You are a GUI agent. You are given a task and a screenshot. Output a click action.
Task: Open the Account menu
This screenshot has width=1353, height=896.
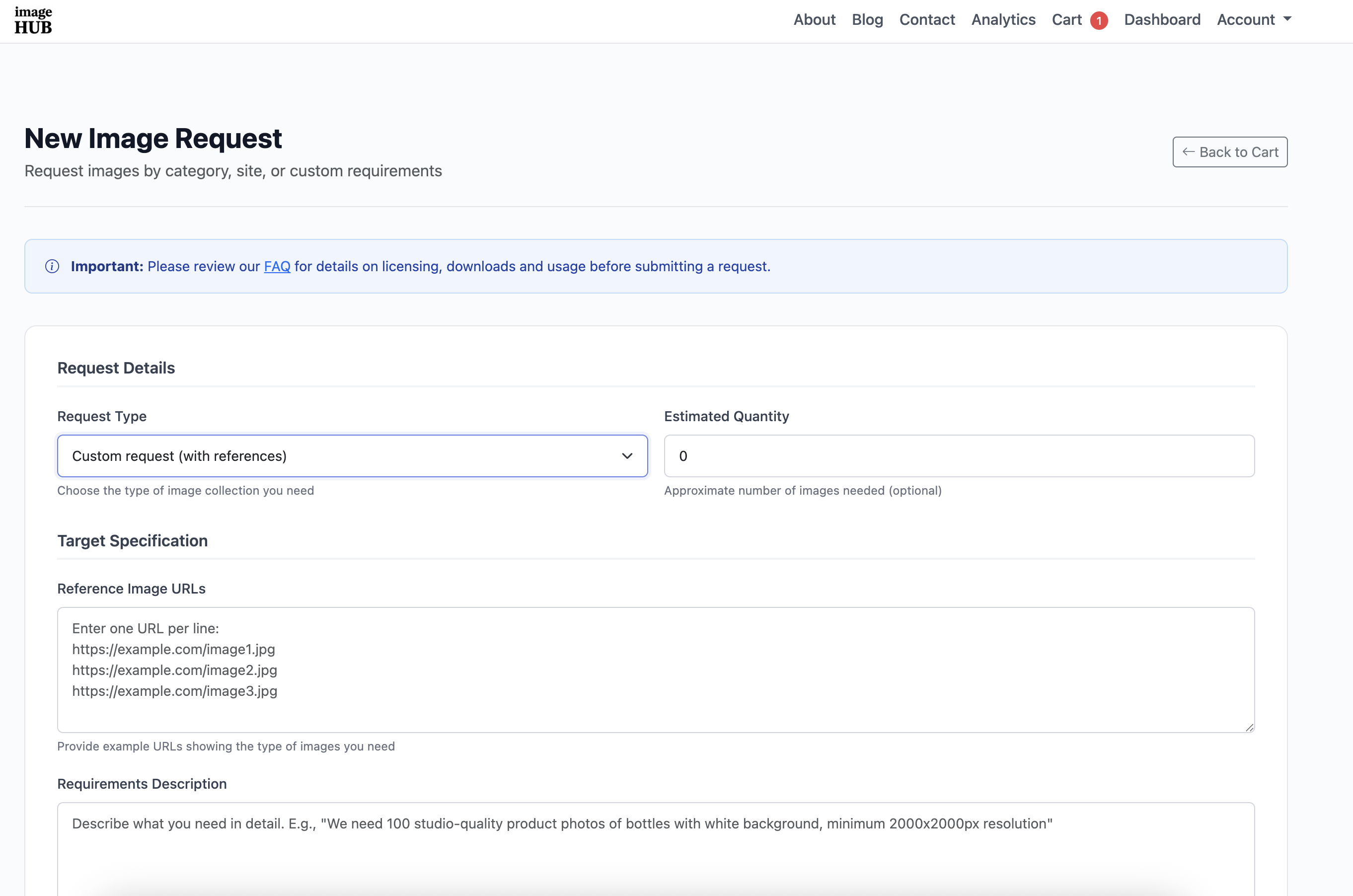[x=1246, y=20]
